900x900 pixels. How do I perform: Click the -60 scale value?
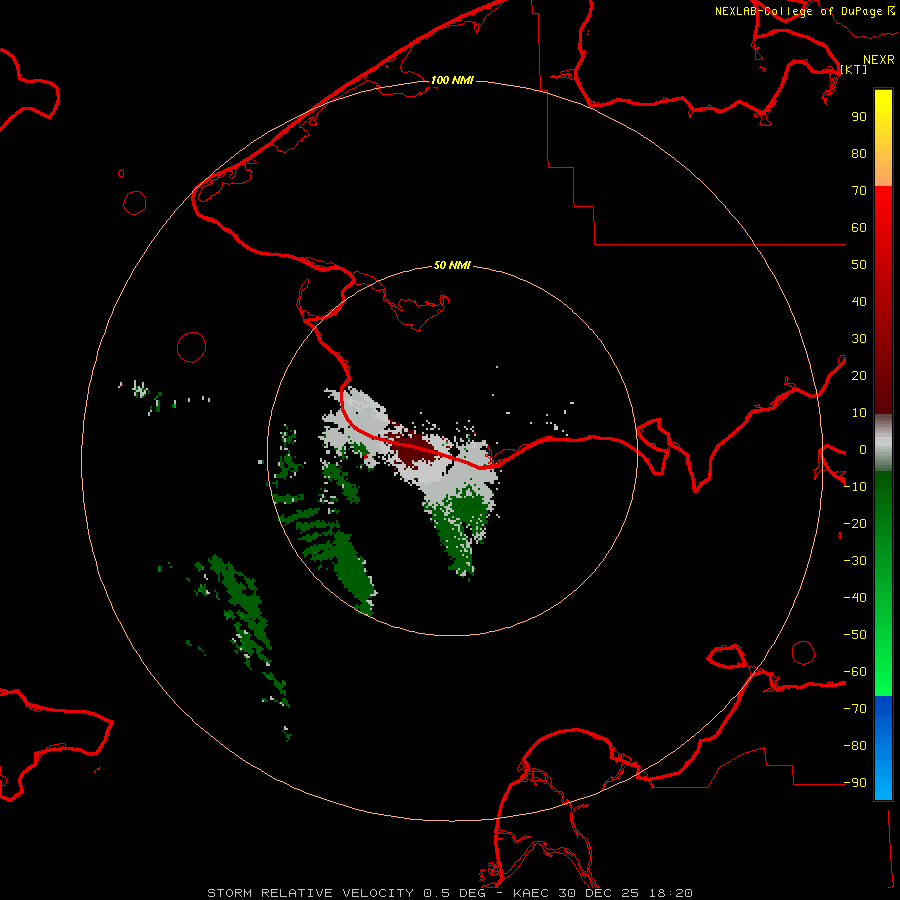coord(856,672)
